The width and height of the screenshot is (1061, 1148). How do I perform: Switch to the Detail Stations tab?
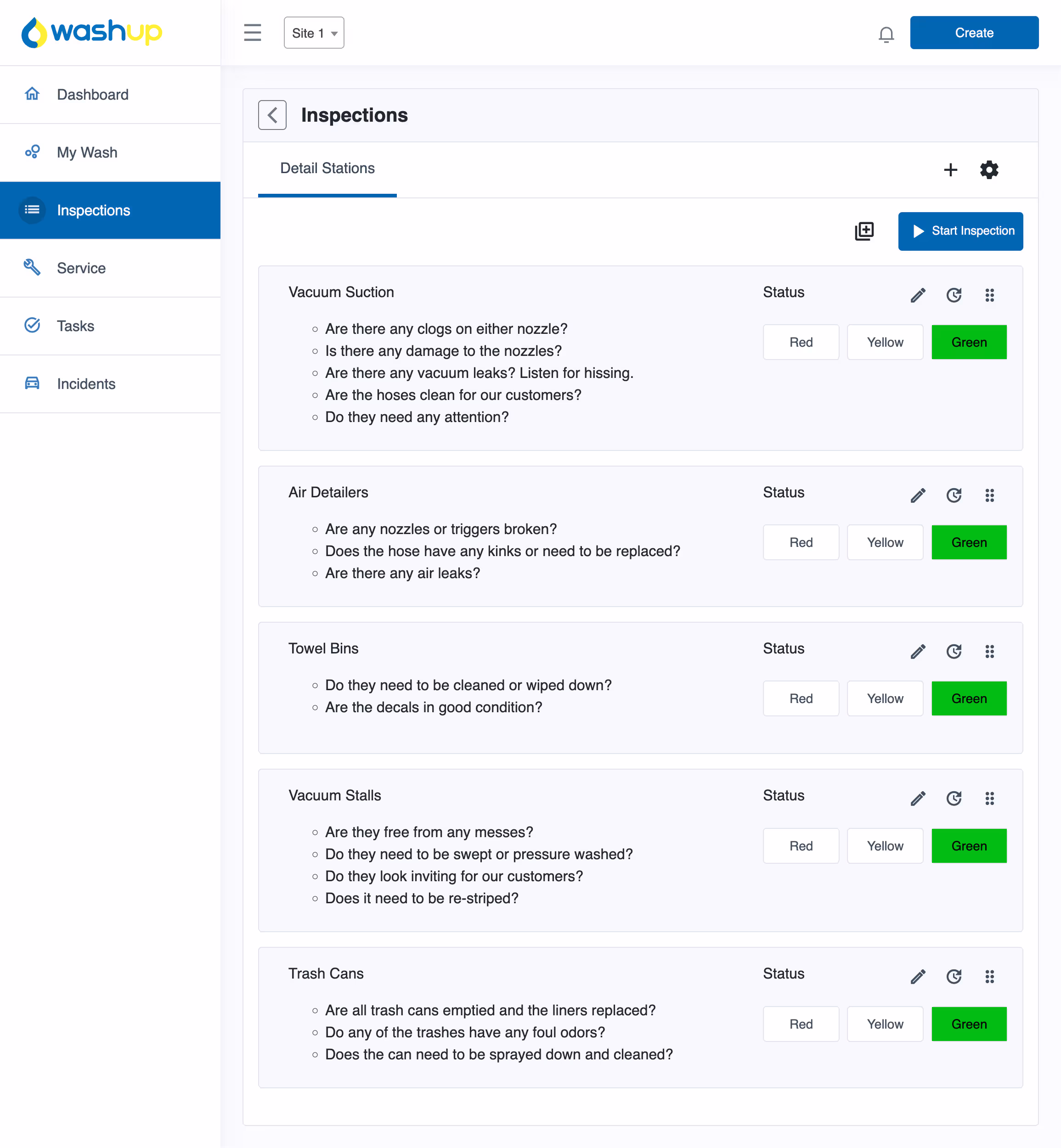pos(327,169)
